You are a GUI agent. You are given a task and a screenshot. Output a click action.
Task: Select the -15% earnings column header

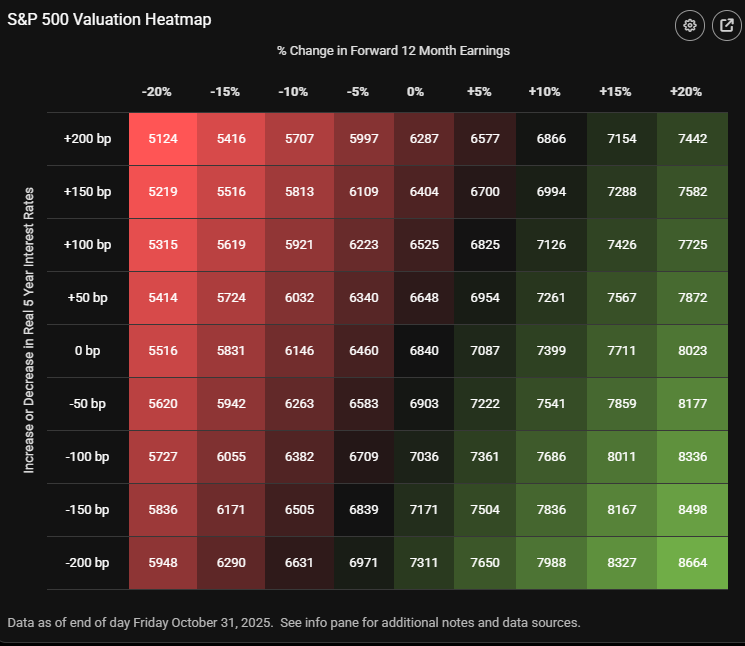pyautogui.click(x=225, y=92)
